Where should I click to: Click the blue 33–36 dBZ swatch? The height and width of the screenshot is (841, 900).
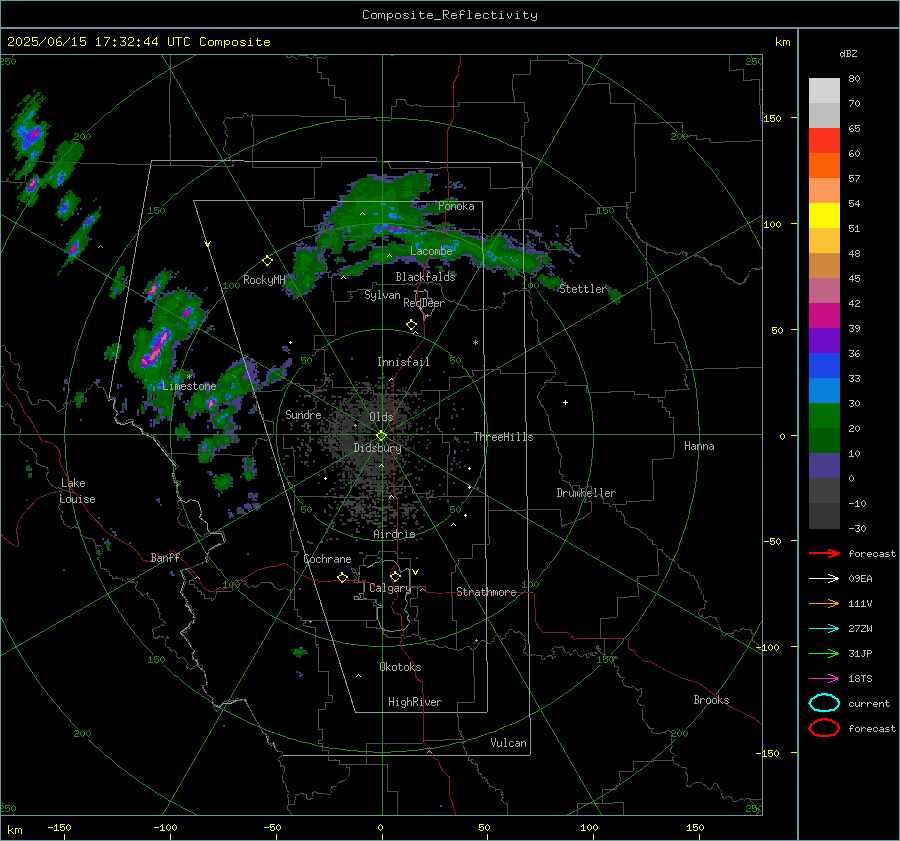(824, 365)
